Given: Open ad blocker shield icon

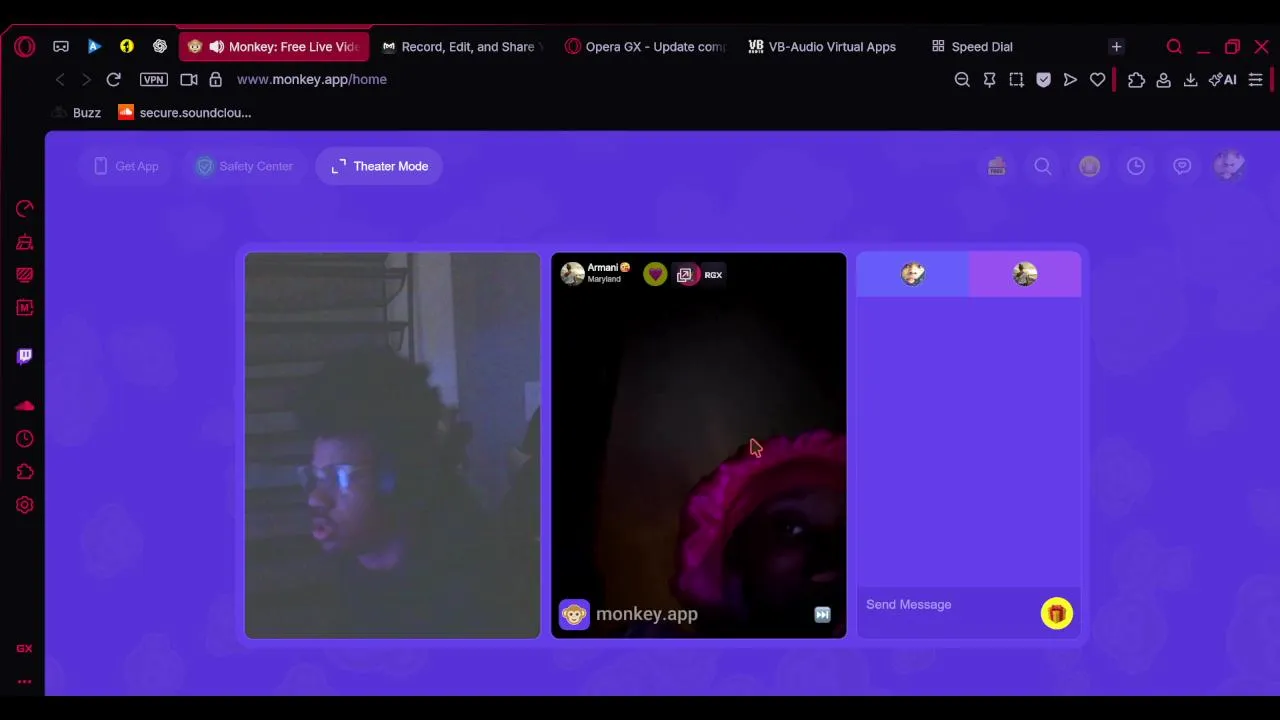Looking at the screenshot, I should coord(1043,79).
